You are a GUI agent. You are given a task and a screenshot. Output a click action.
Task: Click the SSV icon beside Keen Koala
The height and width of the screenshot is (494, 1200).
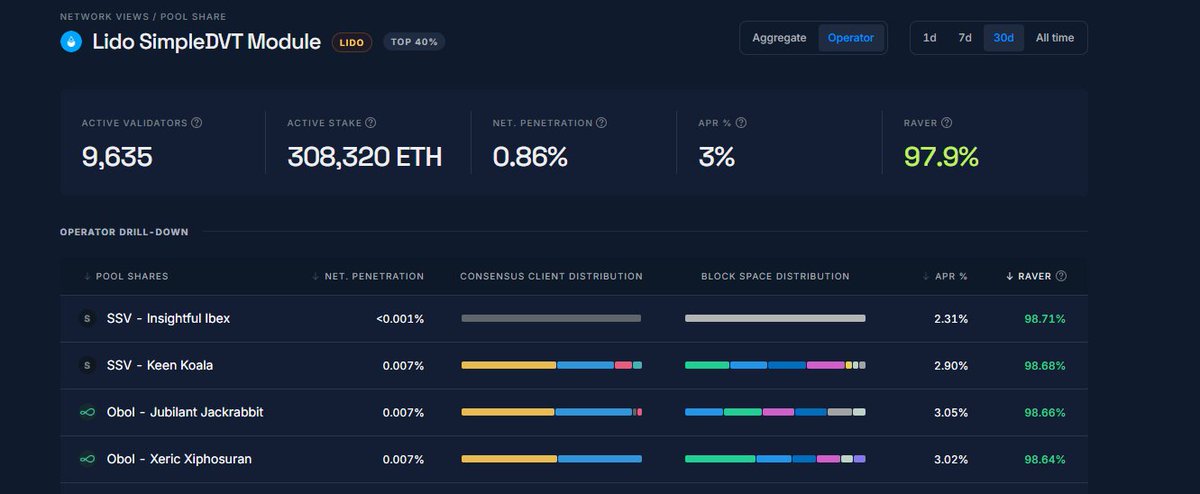[x=87, y=366]
